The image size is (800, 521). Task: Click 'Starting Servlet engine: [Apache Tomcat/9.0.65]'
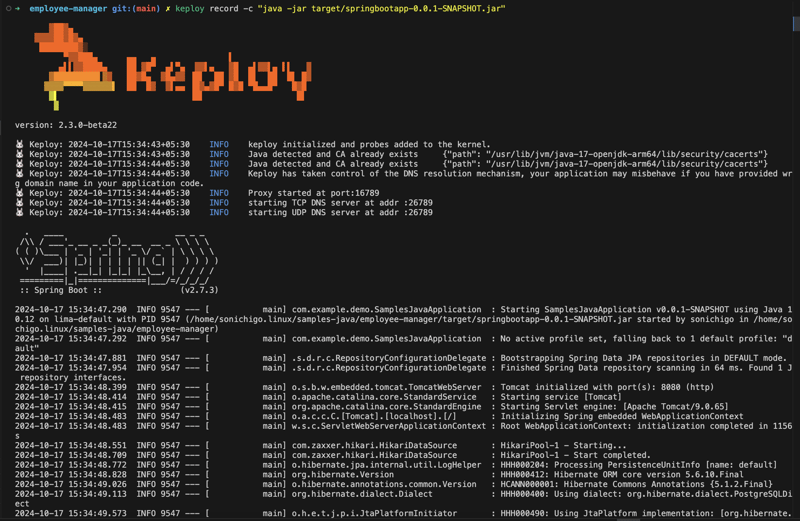click(x=614, y=406)
